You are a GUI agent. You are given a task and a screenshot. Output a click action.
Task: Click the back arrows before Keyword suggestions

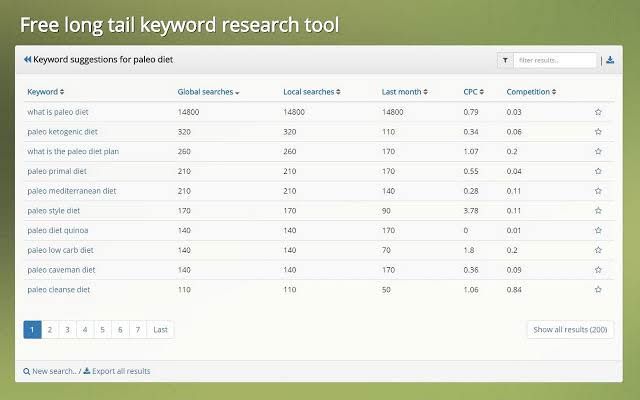[x=27, y=60]
